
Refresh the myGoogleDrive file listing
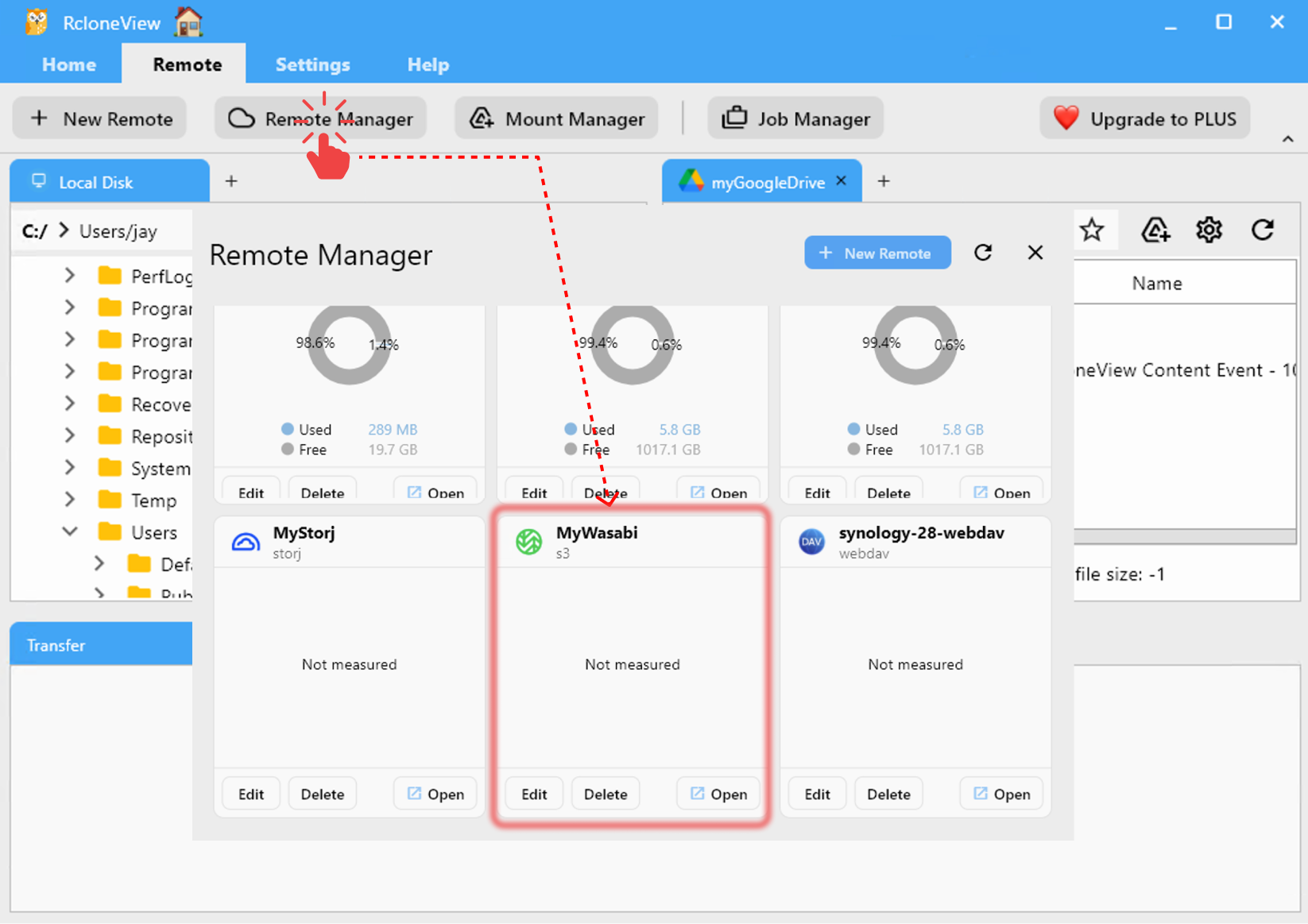pos(1263,230)
